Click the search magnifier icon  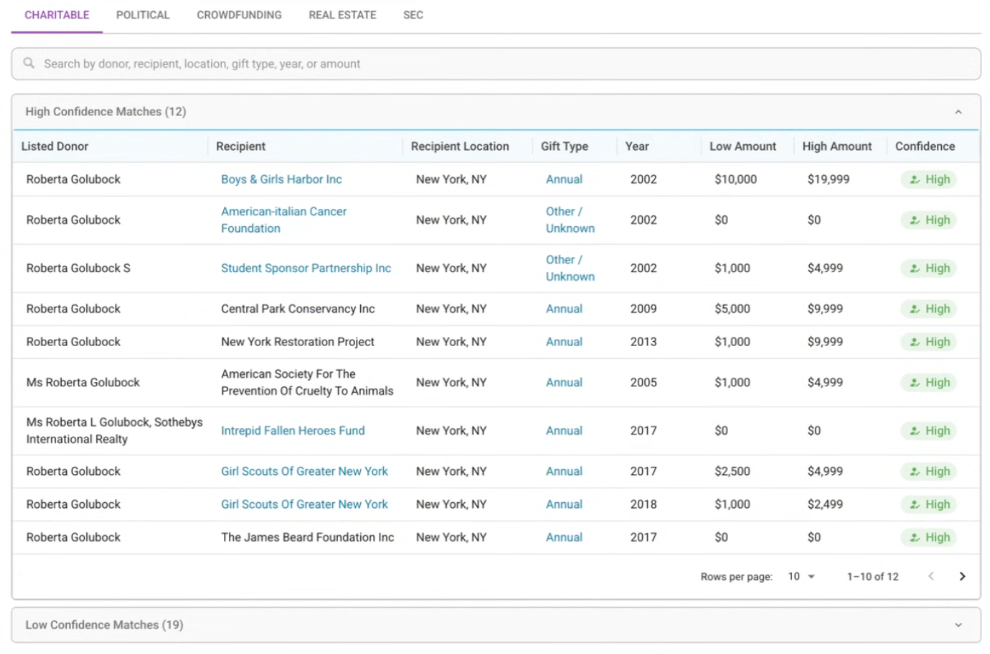click(x=29, y=63)
